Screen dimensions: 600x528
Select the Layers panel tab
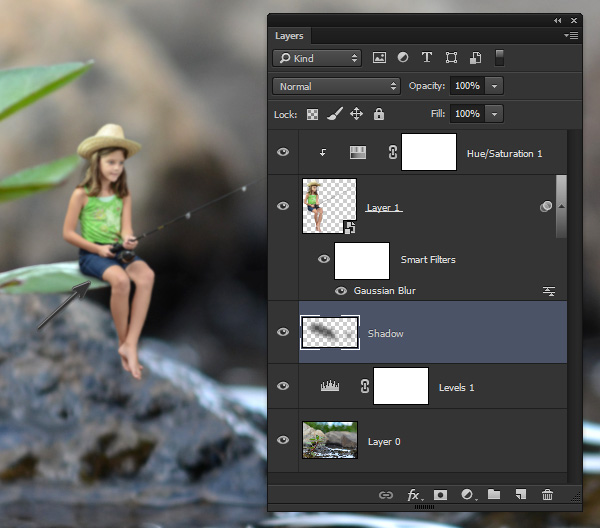(289, 36)
